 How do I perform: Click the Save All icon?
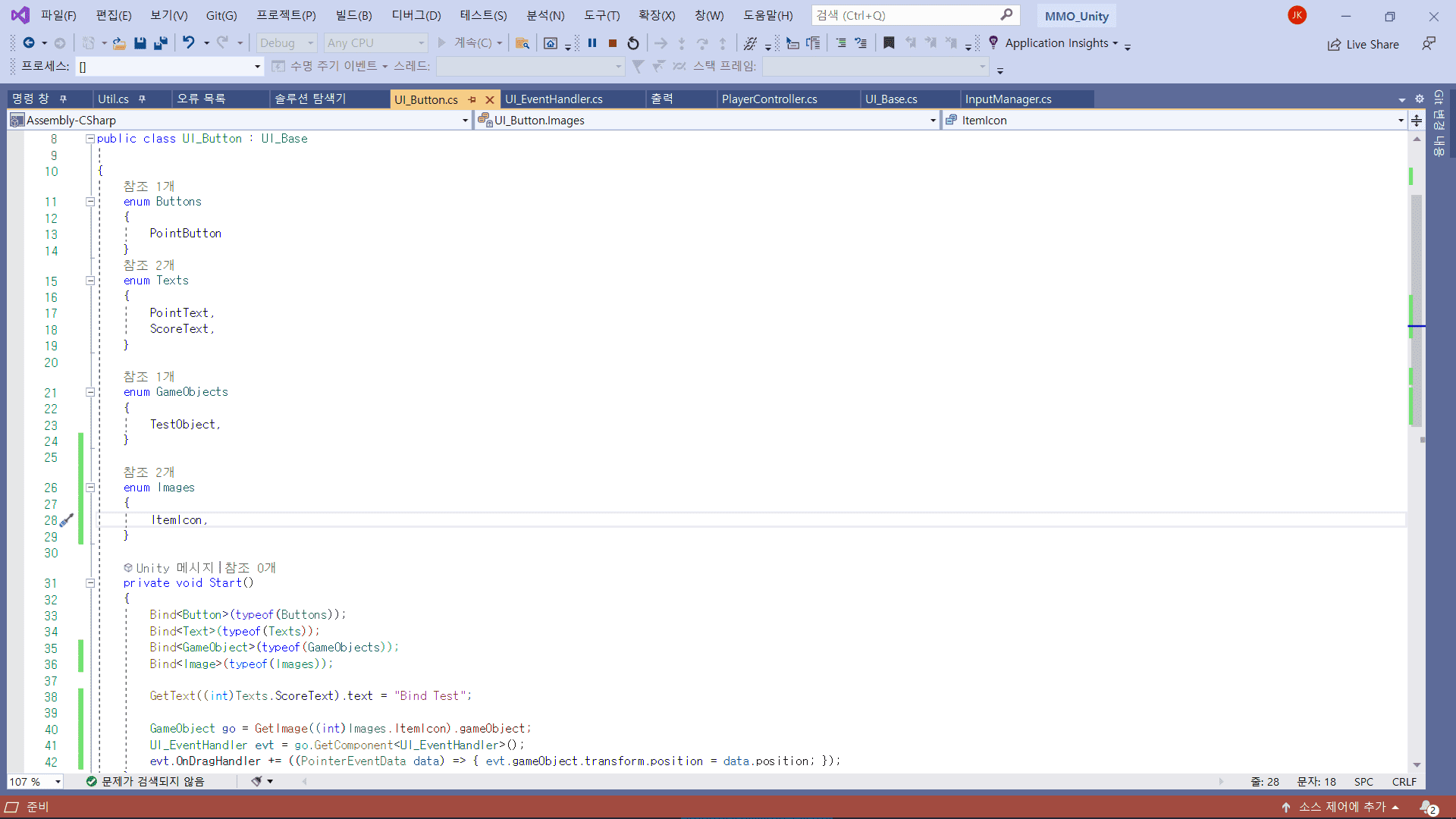(x=160, y=43)
